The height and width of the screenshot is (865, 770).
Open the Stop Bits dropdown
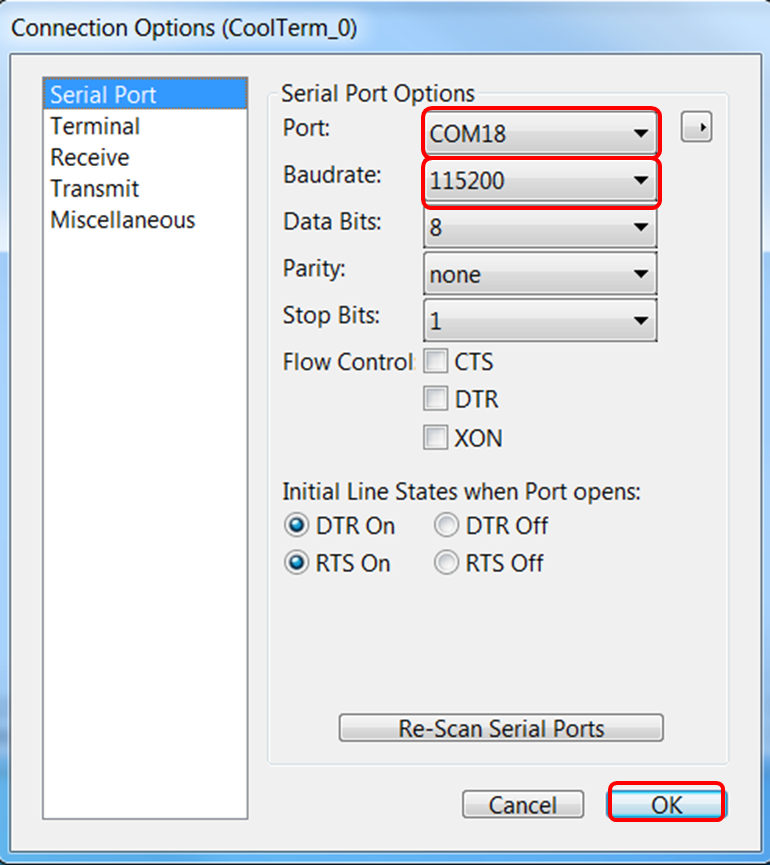(540, 322)
